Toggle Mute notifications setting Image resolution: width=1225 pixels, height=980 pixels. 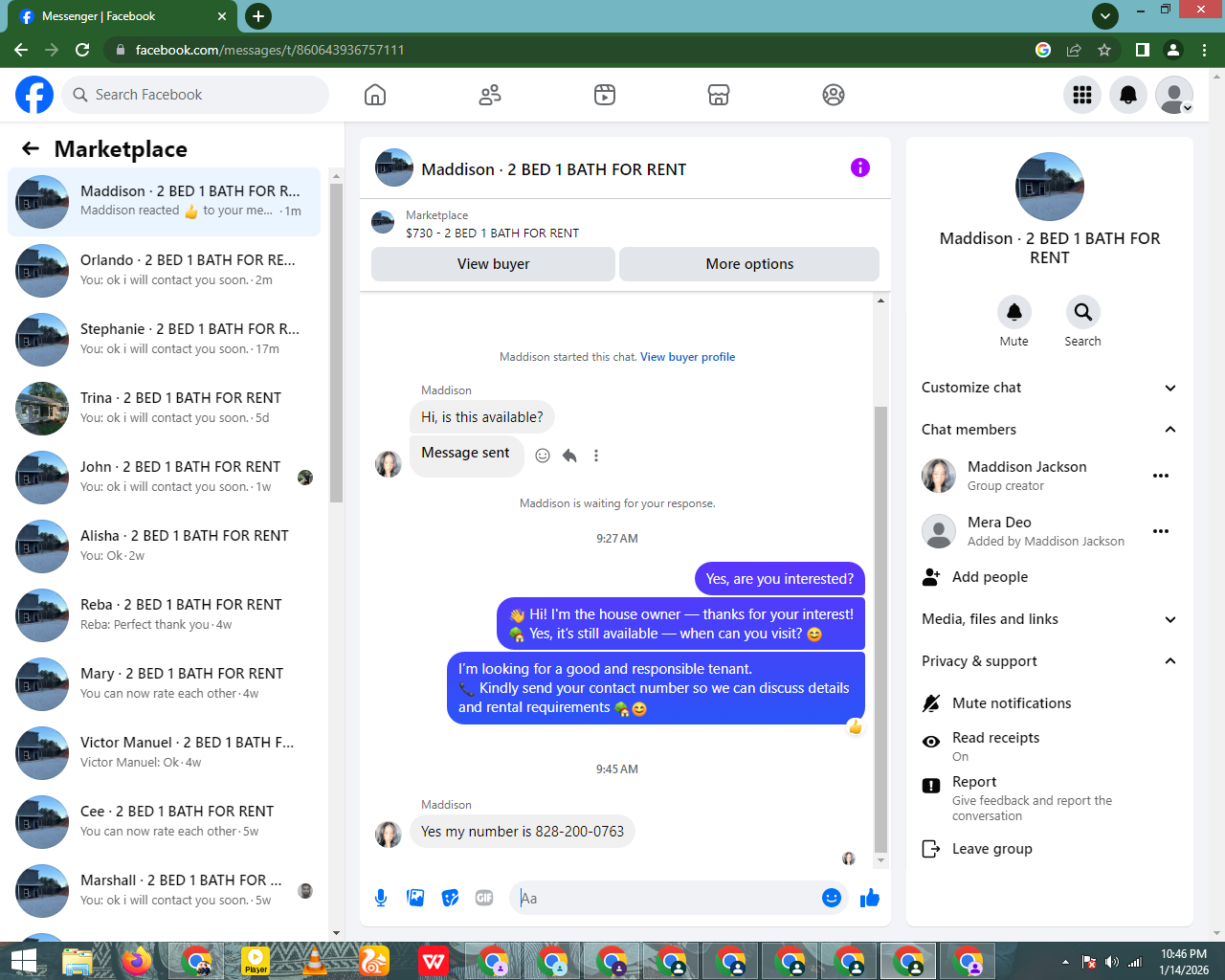click(1049, 703)
